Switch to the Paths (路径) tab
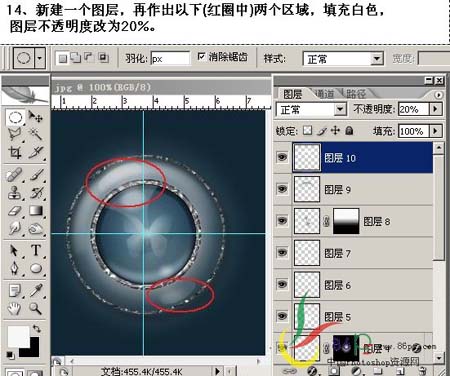This screenshot has width=450, height=376. (x=355, y=94)
